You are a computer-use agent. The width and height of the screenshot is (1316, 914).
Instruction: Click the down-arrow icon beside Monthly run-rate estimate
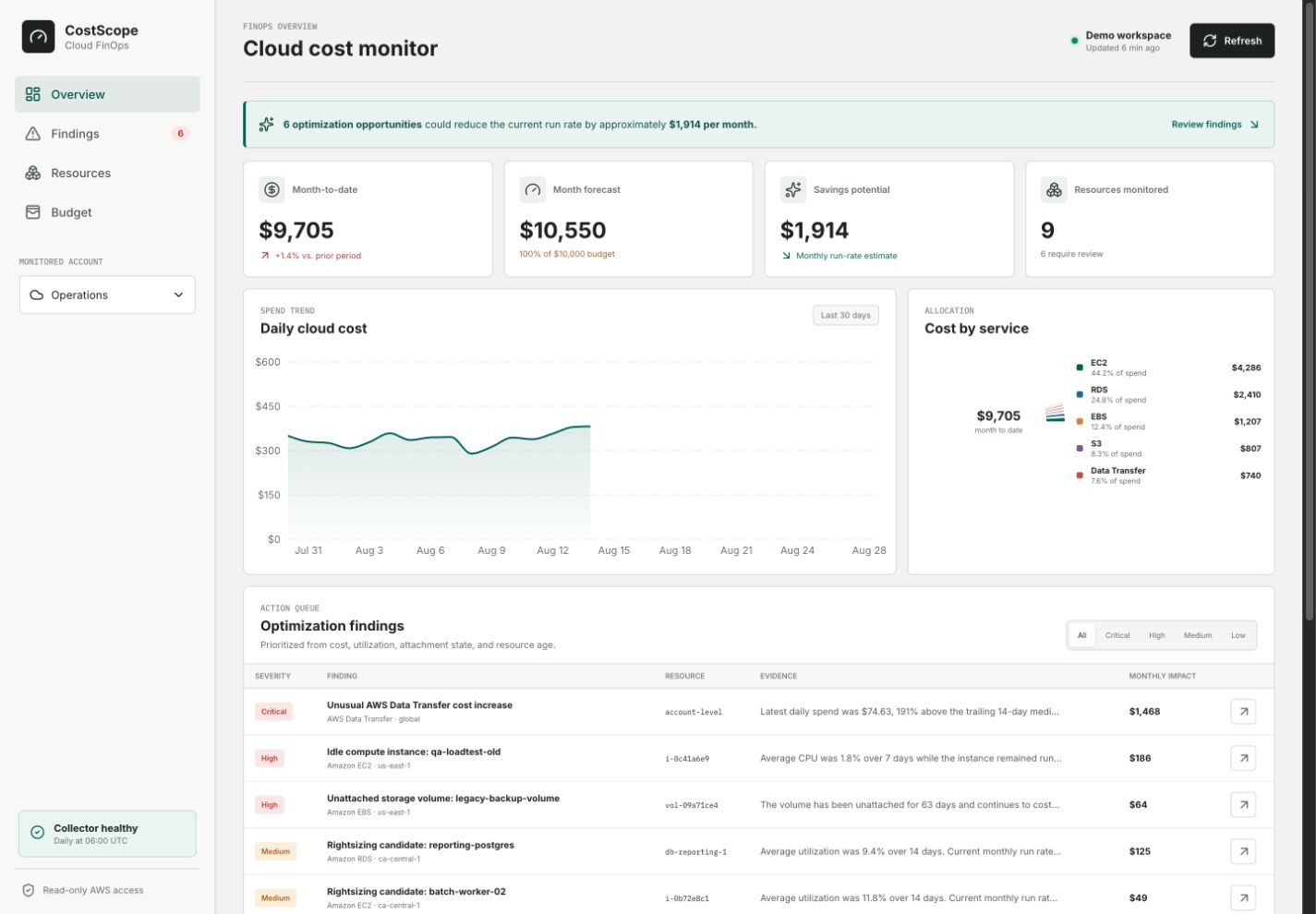786,256
